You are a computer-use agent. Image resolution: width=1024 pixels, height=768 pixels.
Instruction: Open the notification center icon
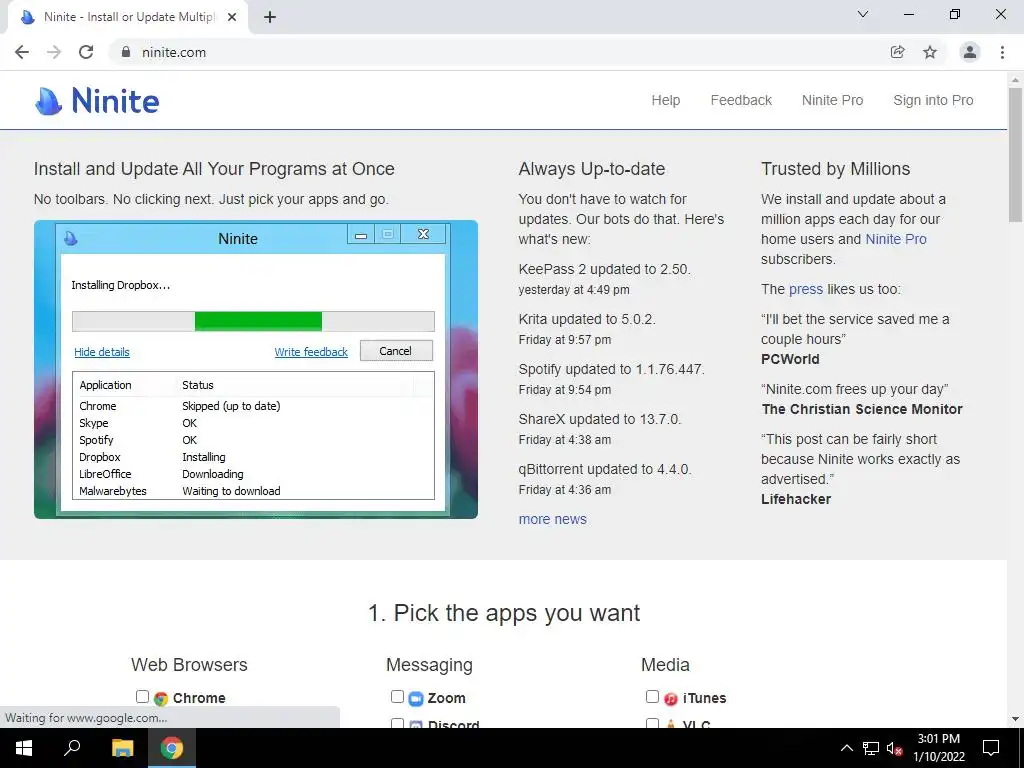tap(991, 748)
